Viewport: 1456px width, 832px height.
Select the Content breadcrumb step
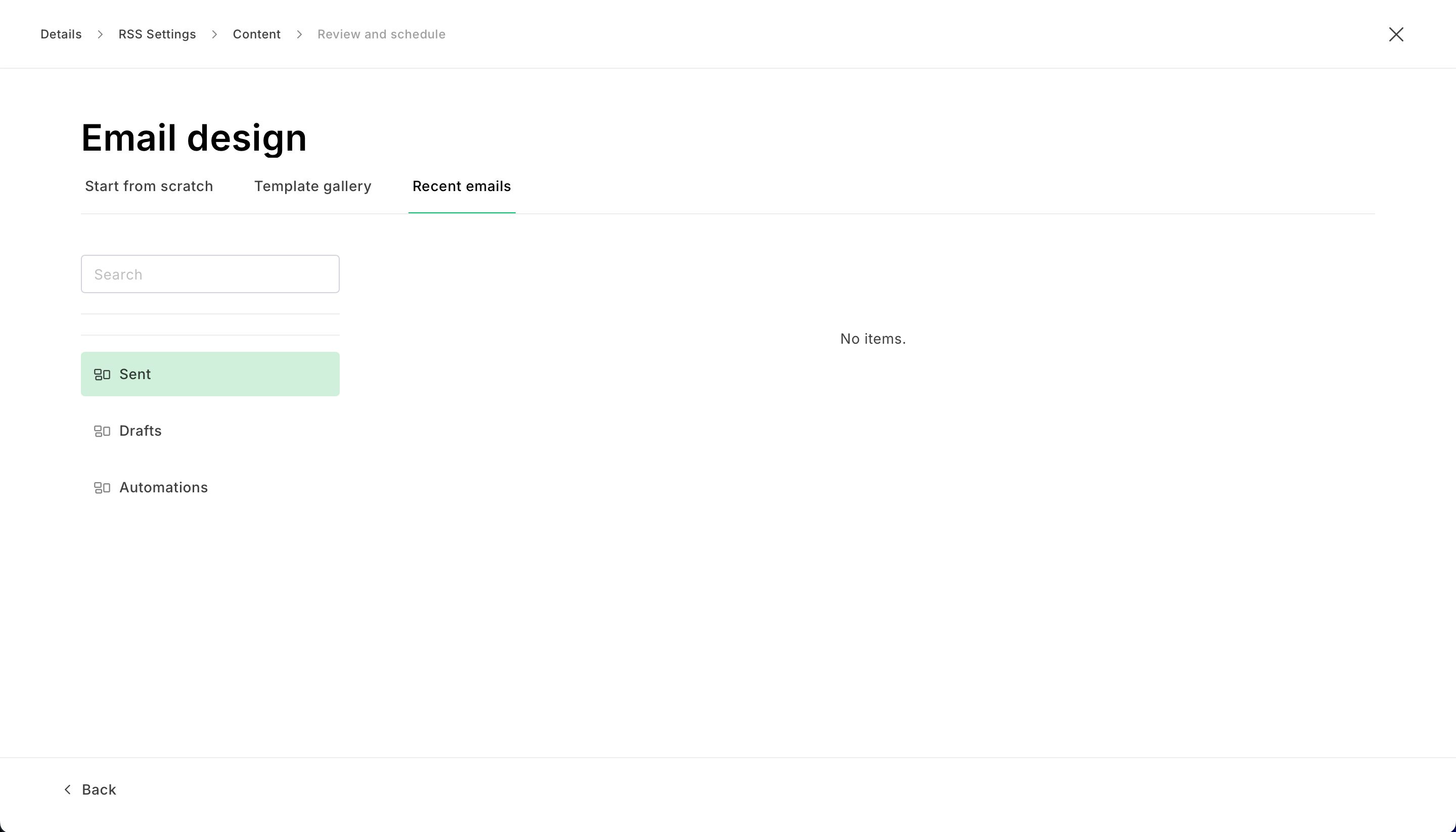pos(257,34)
